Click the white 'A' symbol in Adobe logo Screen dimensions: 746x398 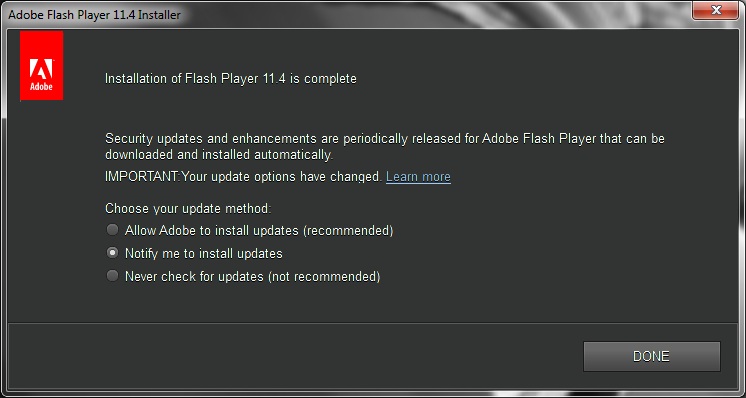tap(41, 68)
